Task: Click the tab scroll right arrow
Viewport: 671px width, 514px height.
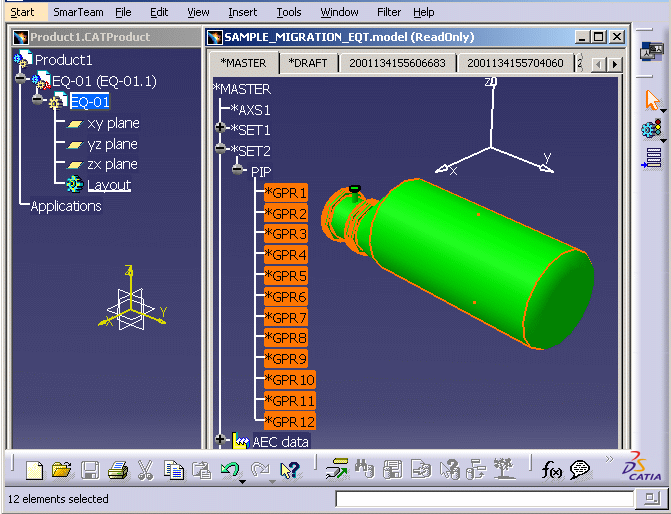Action: coord(615,64)
